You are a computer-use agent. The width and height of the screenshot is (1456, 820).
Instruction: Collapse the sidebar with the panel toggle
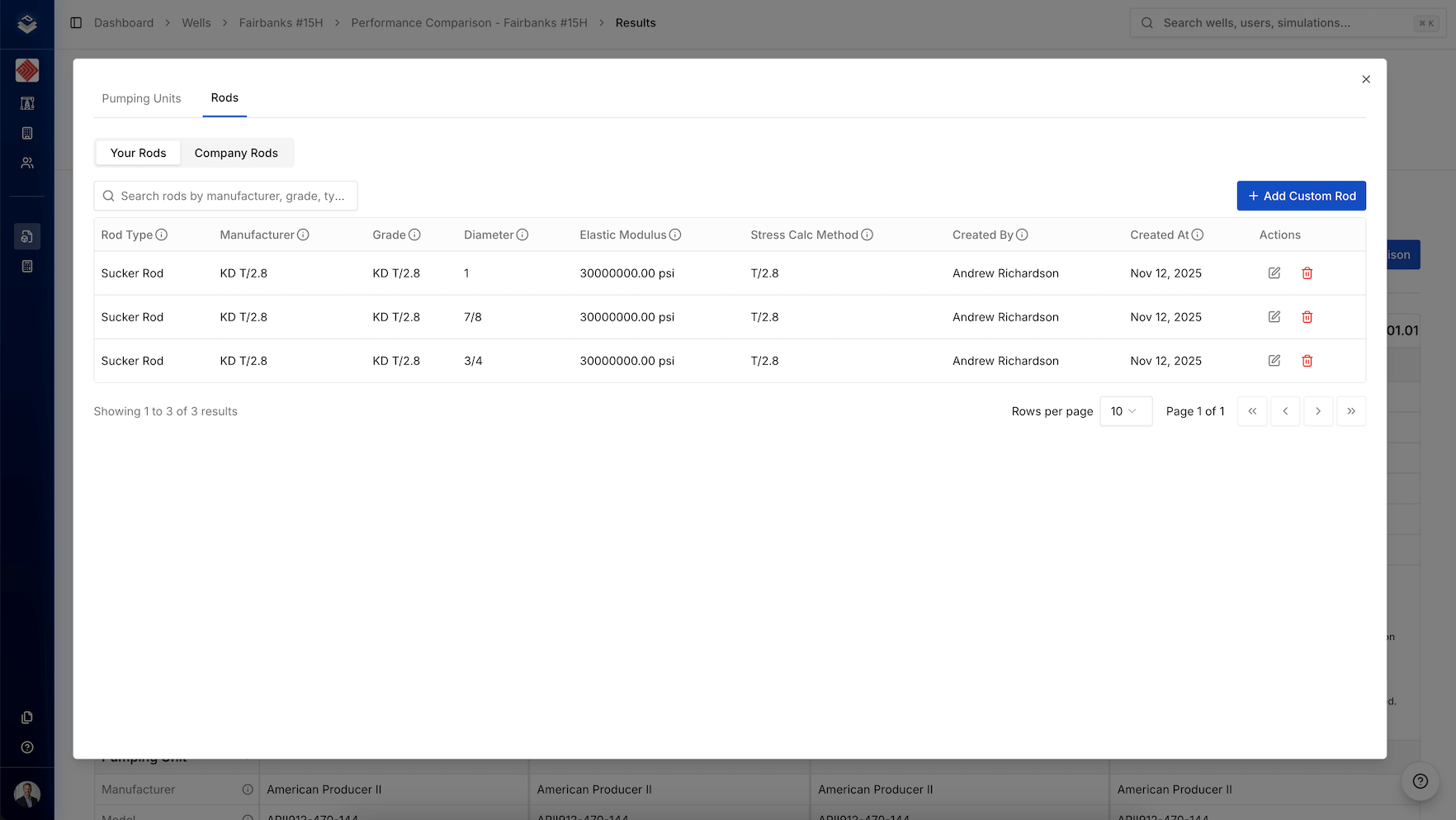tap(76, 22)
